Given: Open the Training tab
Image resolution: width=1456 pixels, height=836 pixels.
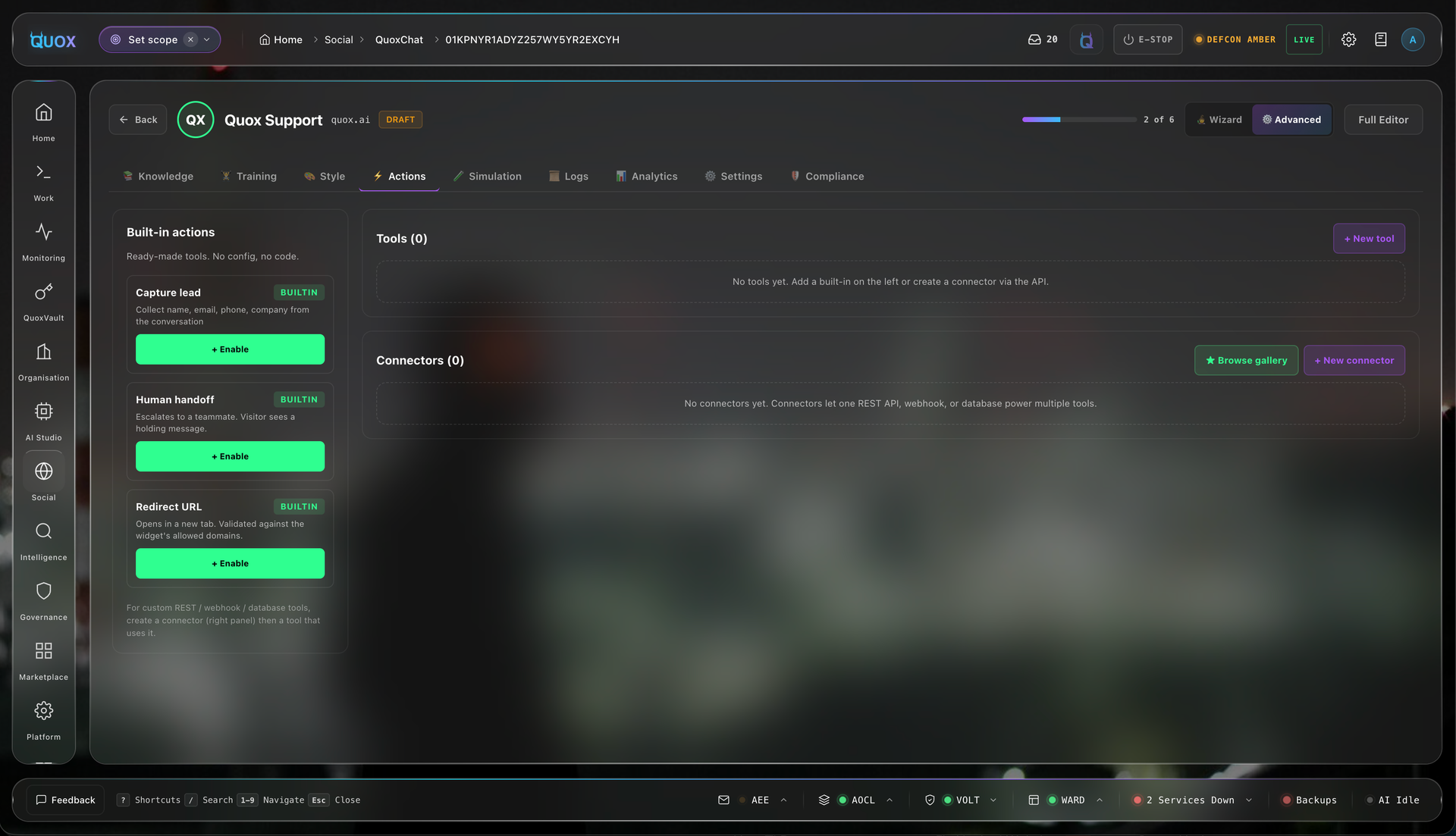Looking at the screenshot, I should [x=249, y=176].
